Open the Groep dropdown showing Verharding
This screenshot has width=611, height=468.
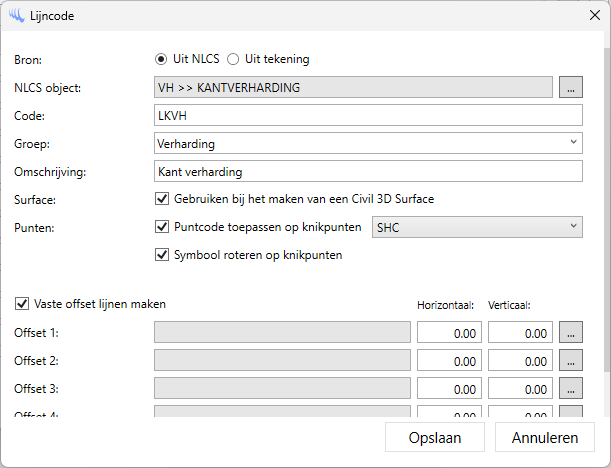(367, 143)
